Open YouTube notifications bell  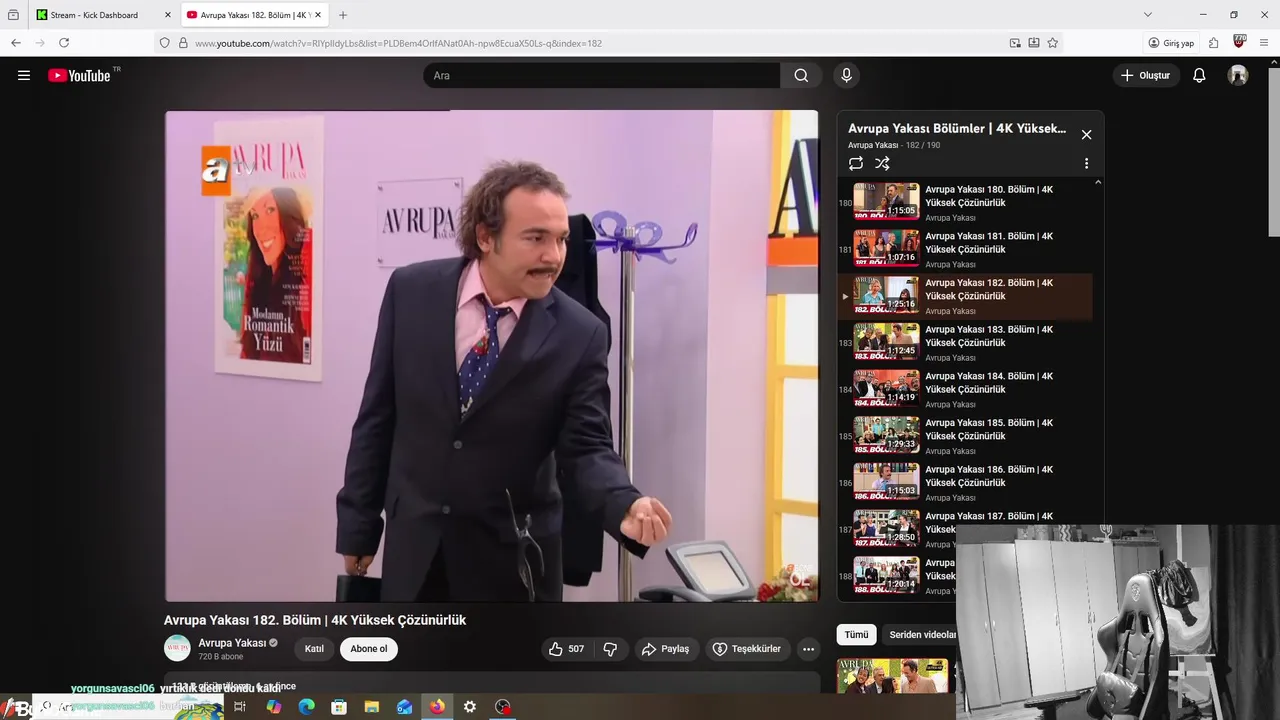coord(1199,75)
